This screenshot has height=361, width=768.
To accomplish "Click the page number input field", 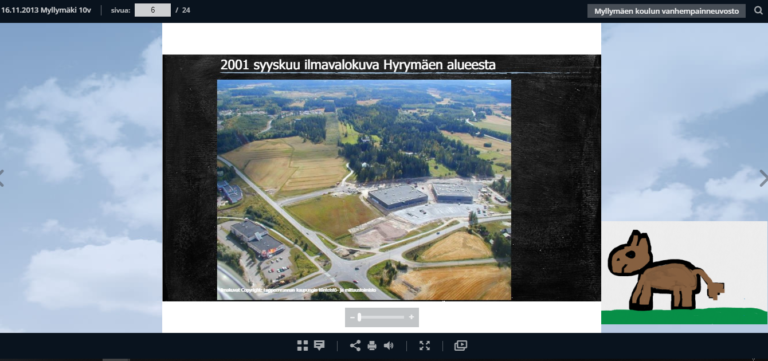I will tap(153, 10).
